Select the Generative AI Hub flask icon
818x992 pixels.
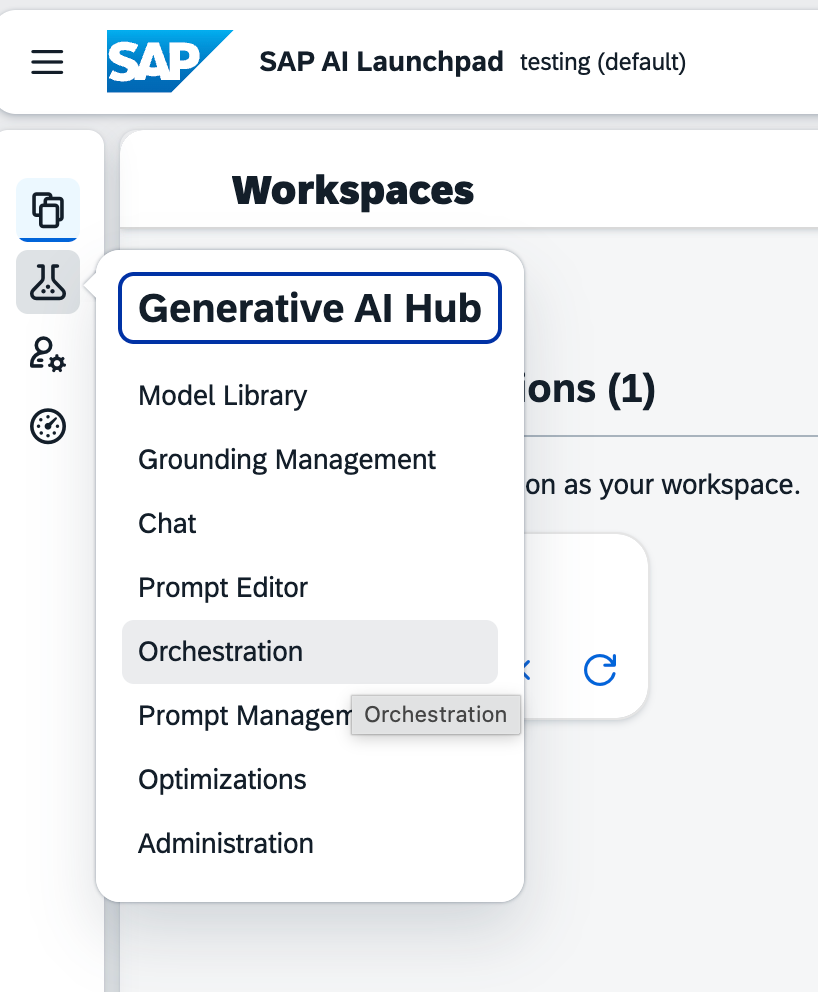(x=48, y=282)
